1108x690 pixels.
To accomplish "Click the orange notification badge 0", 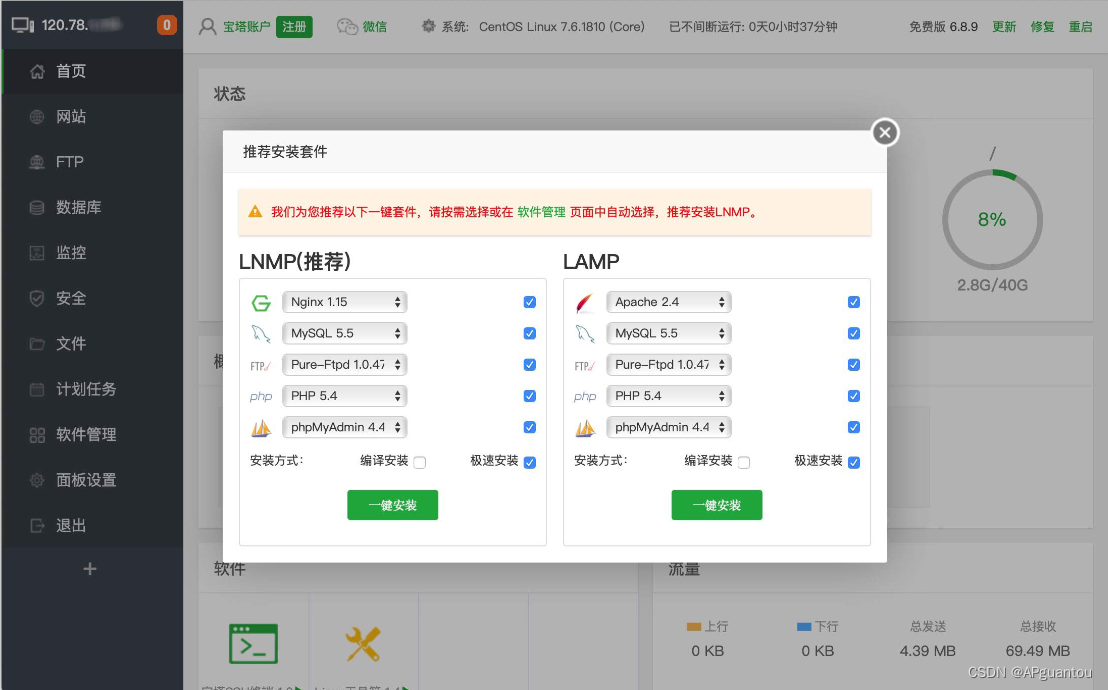I will coord(167,25).
